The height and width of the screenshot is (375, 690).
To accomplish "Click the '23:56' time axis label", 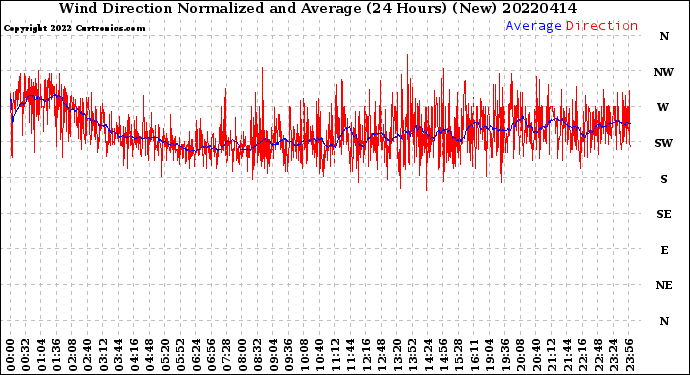I will tap(628, 355).
